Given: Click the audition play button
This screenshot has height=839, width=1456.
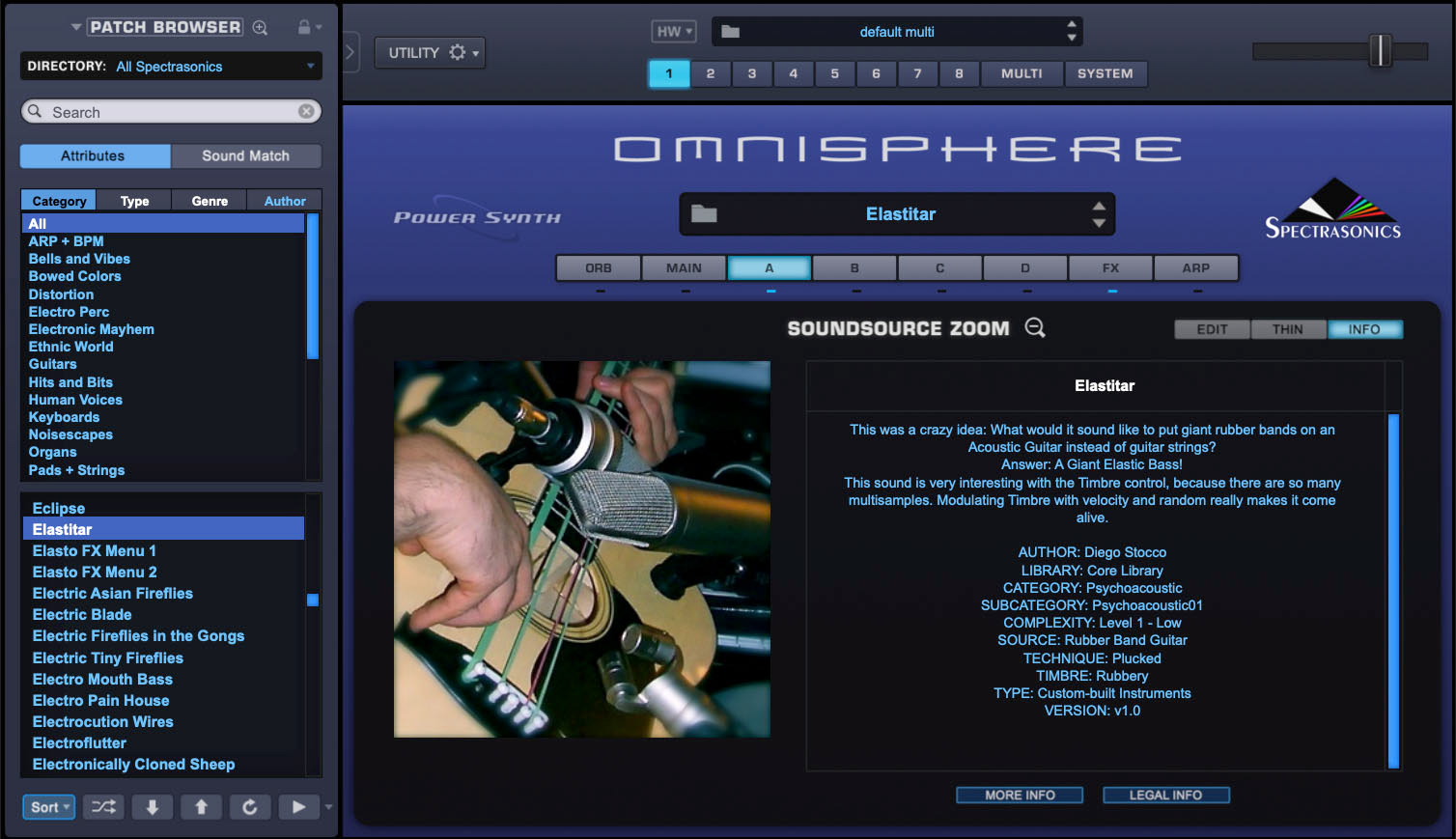Looking at the screenshot, I should click(x=299, y=807).
